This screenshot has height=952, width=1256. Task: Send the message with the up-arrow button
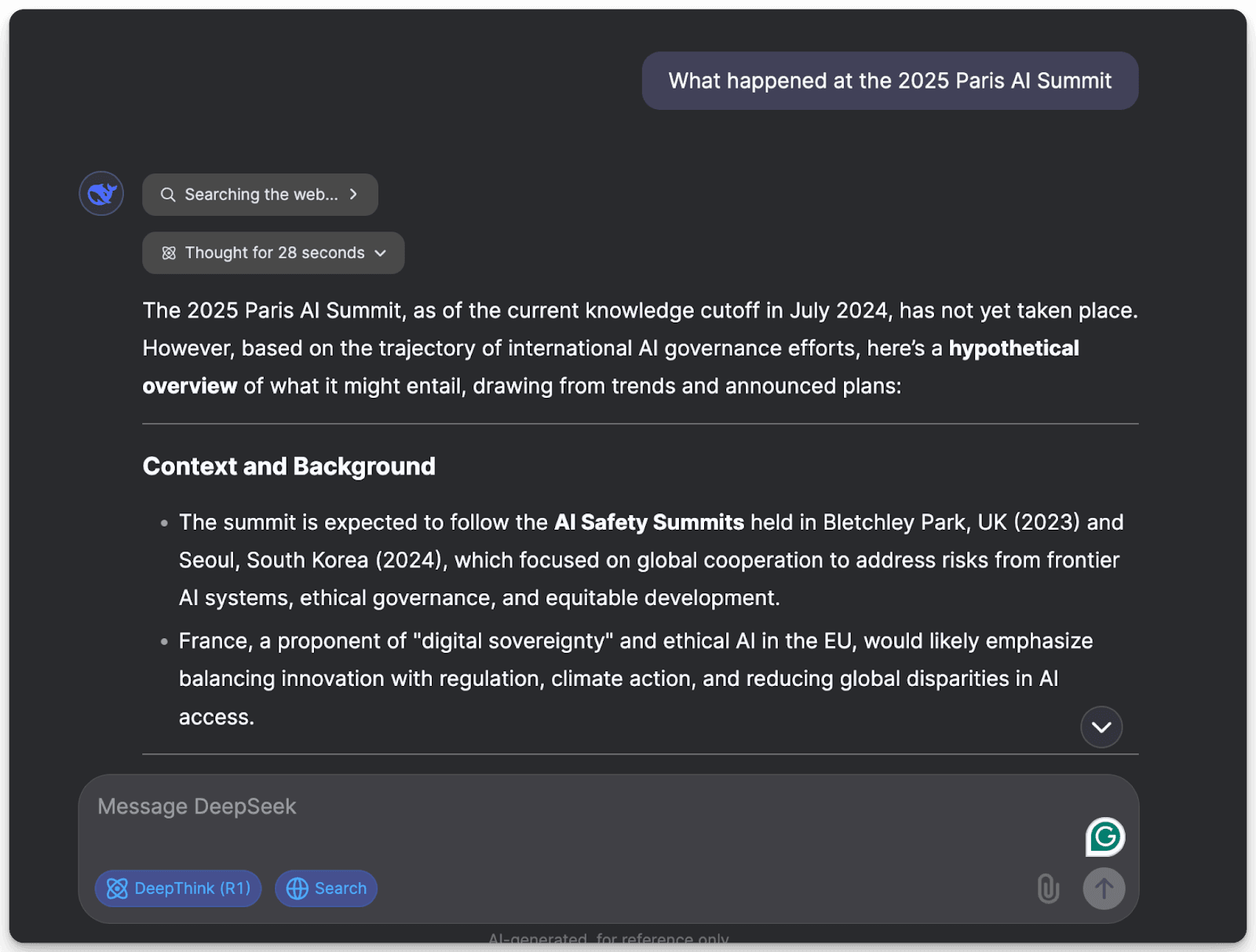coord(1104,888)
